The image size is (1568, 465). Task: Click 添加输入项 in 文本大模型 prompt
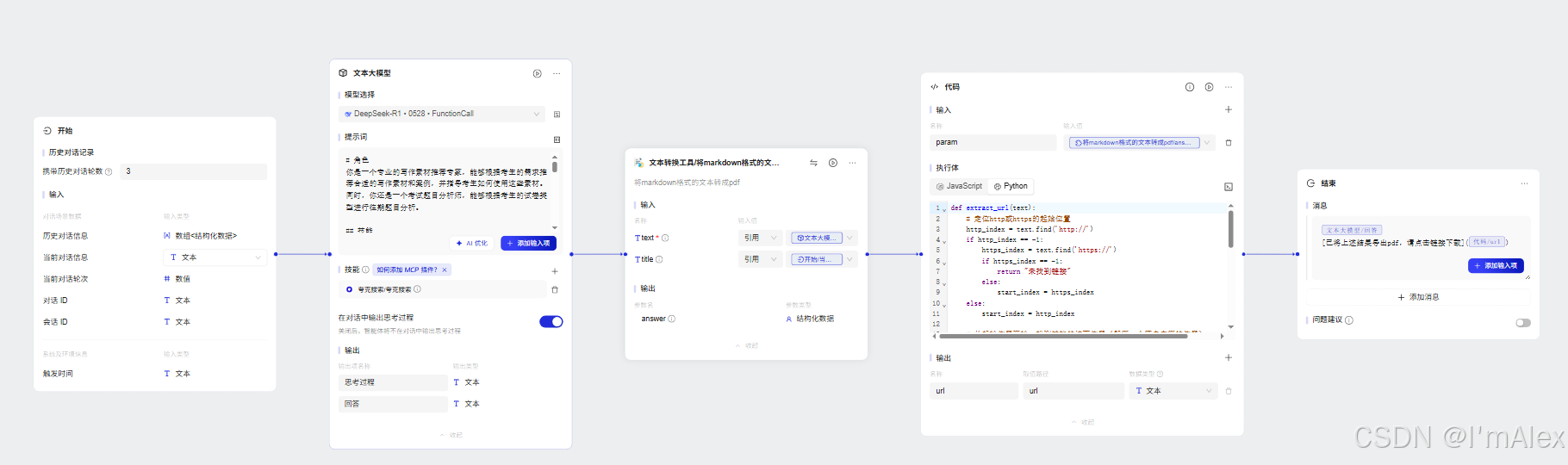coord(528,244)
